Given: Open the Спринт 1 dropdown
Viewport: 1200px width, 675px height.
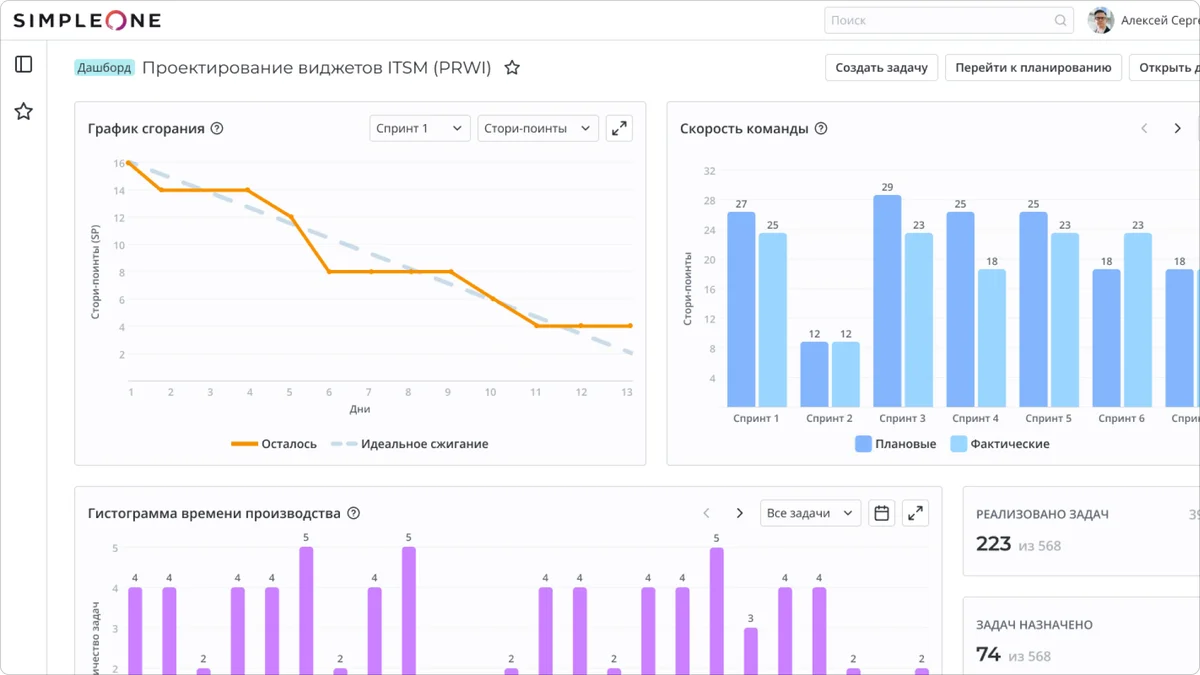Looking at the screenshot, I should coord(420,128).
